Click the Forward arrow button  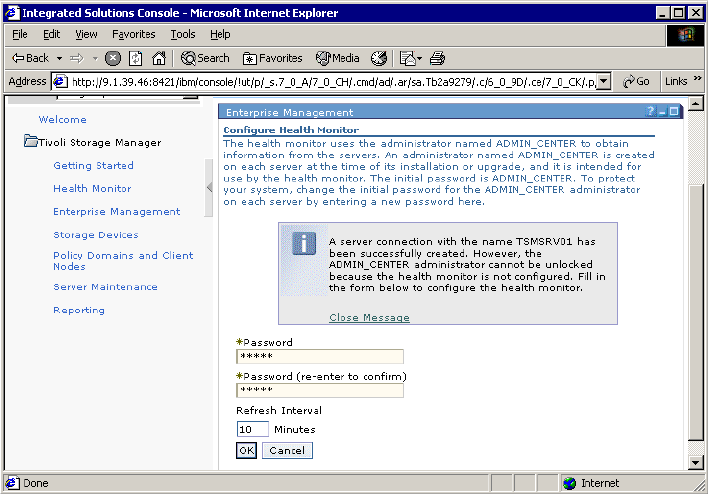[x=77, y=58]
